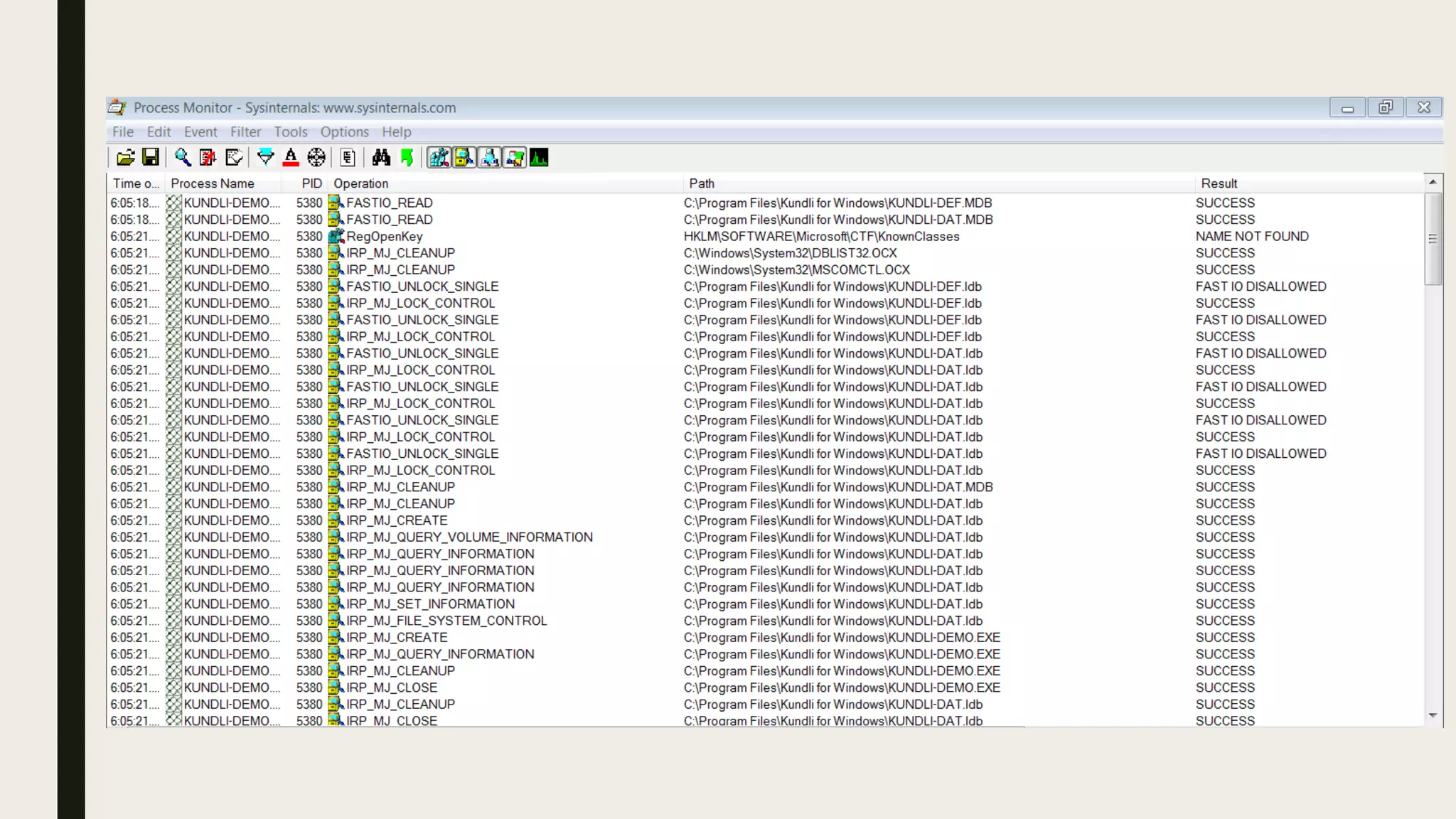
Task: Click the Result column header
Action: point(1219,183)
